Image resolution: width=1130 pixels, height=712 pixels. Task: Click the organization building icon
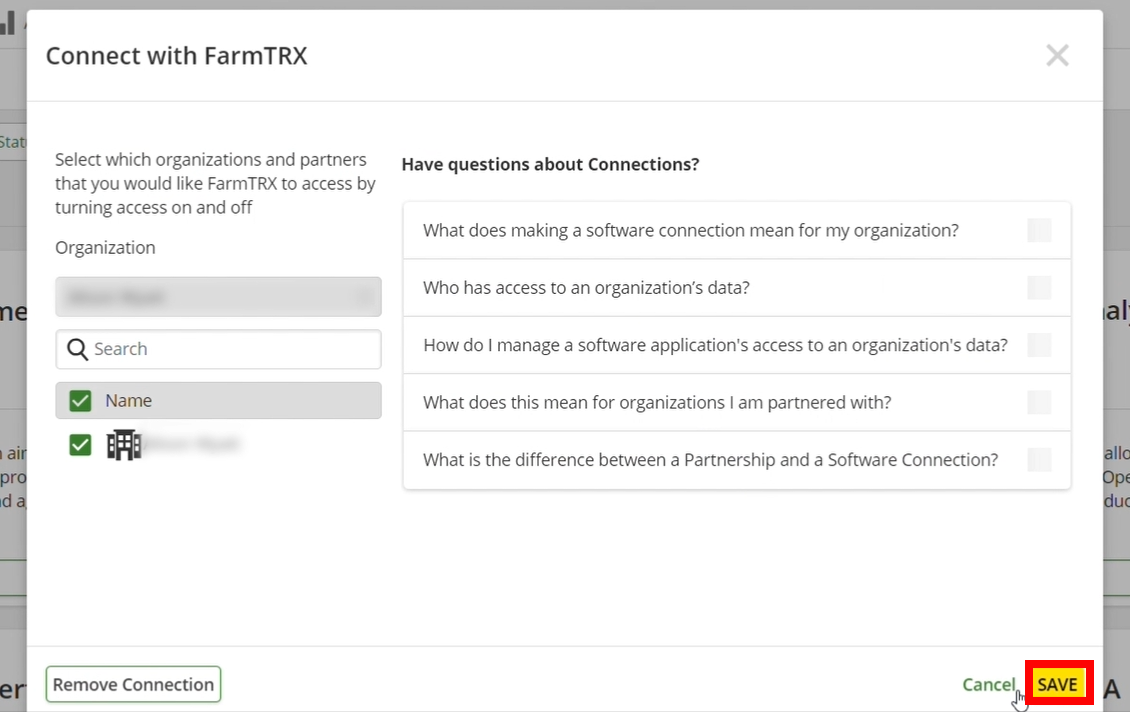[124, 445]
